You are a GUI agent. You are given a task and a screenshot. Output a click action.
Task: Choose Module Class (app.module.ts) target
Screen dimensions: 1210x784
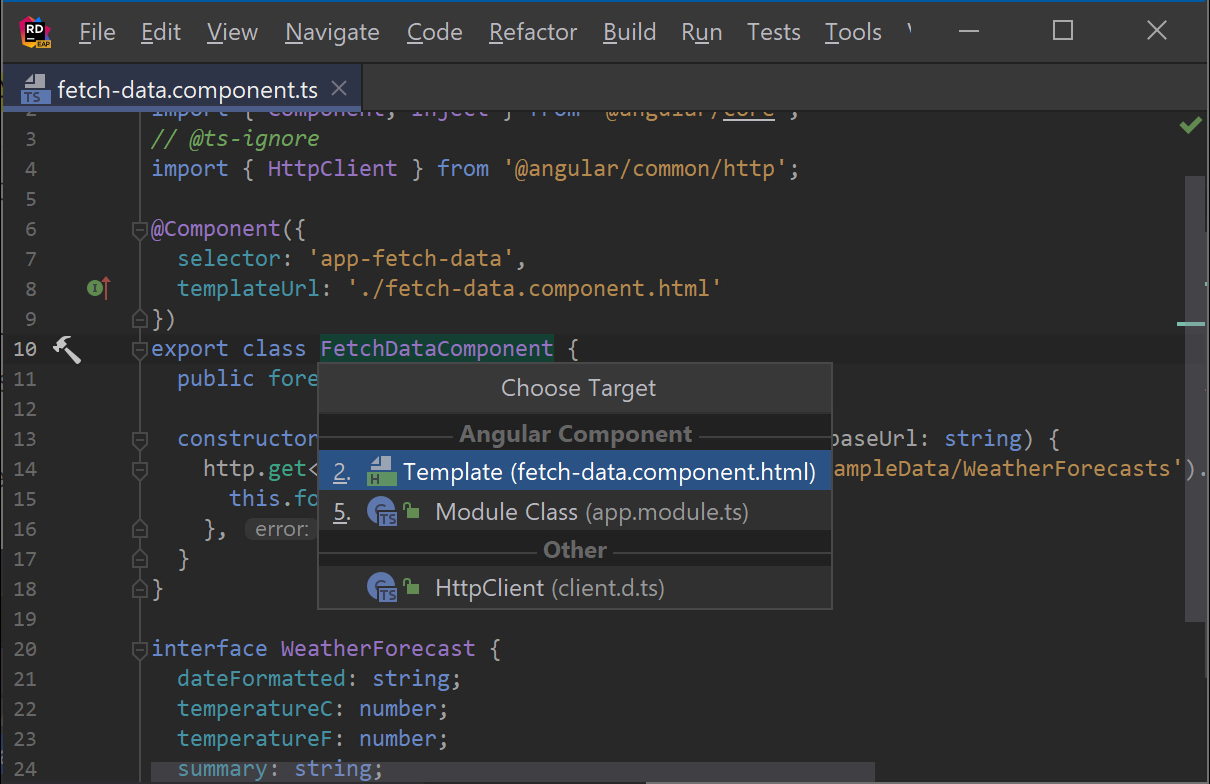591,513
